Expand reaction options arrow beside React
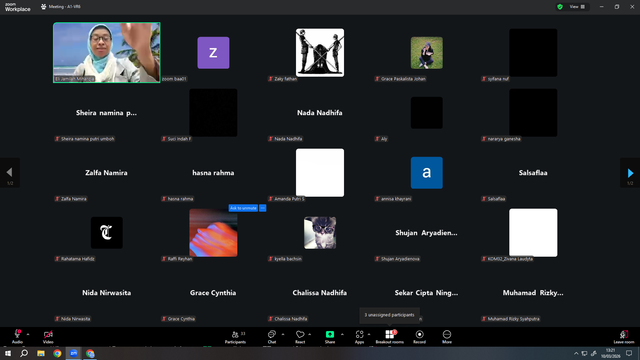 coord(310,334)
